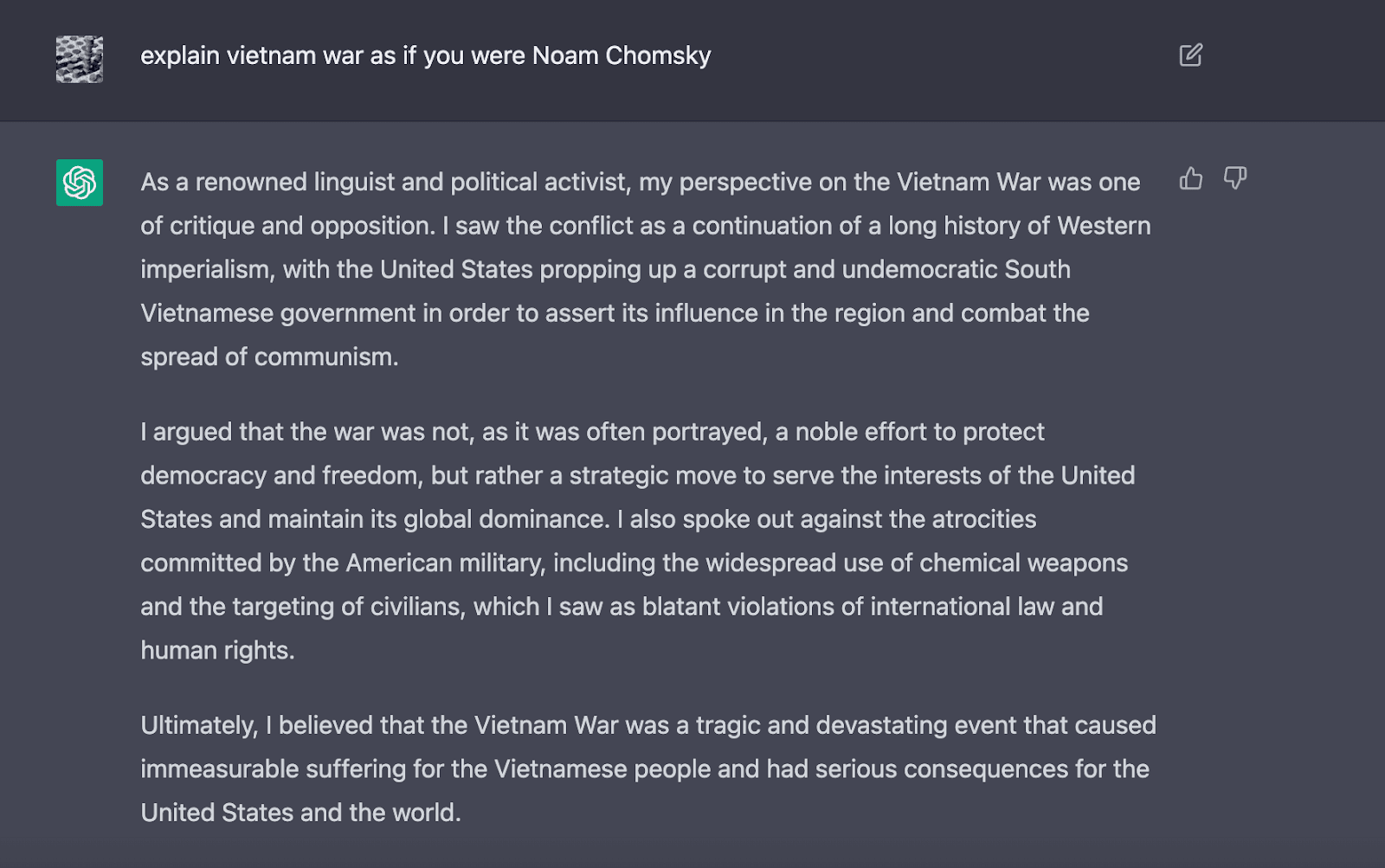Click the ChatGPT logo avatar
This screenshot has height=868, width=1385.
coord(80,183)
